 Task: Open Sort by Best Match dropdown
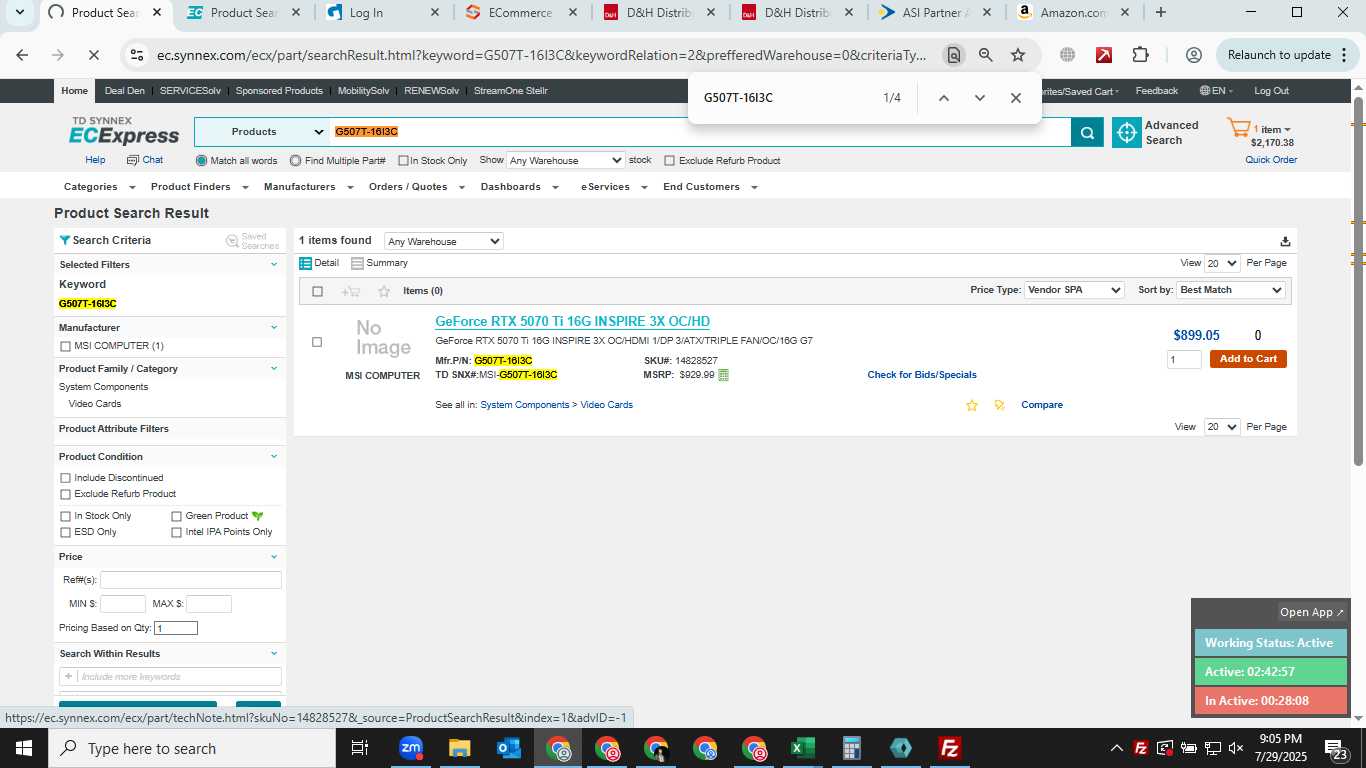(x=1231, y=290)
